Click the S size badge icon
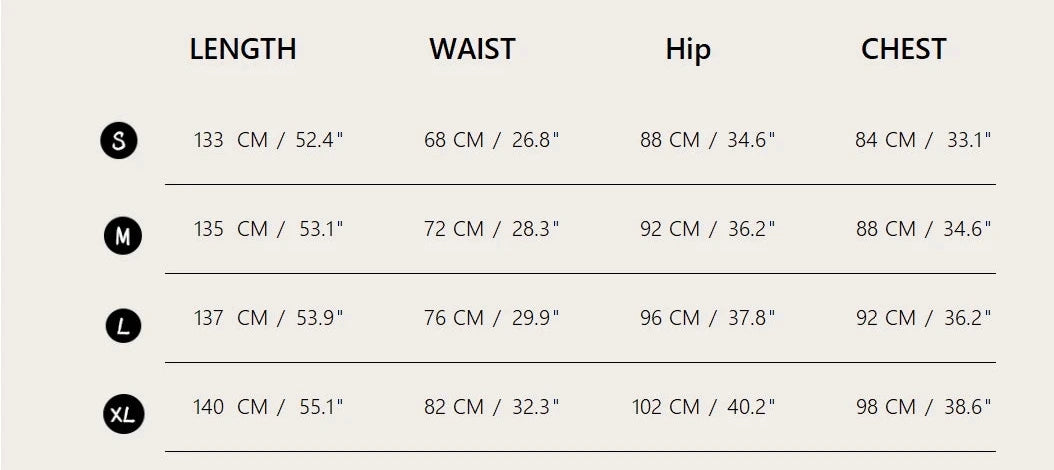 click(119, 141)
